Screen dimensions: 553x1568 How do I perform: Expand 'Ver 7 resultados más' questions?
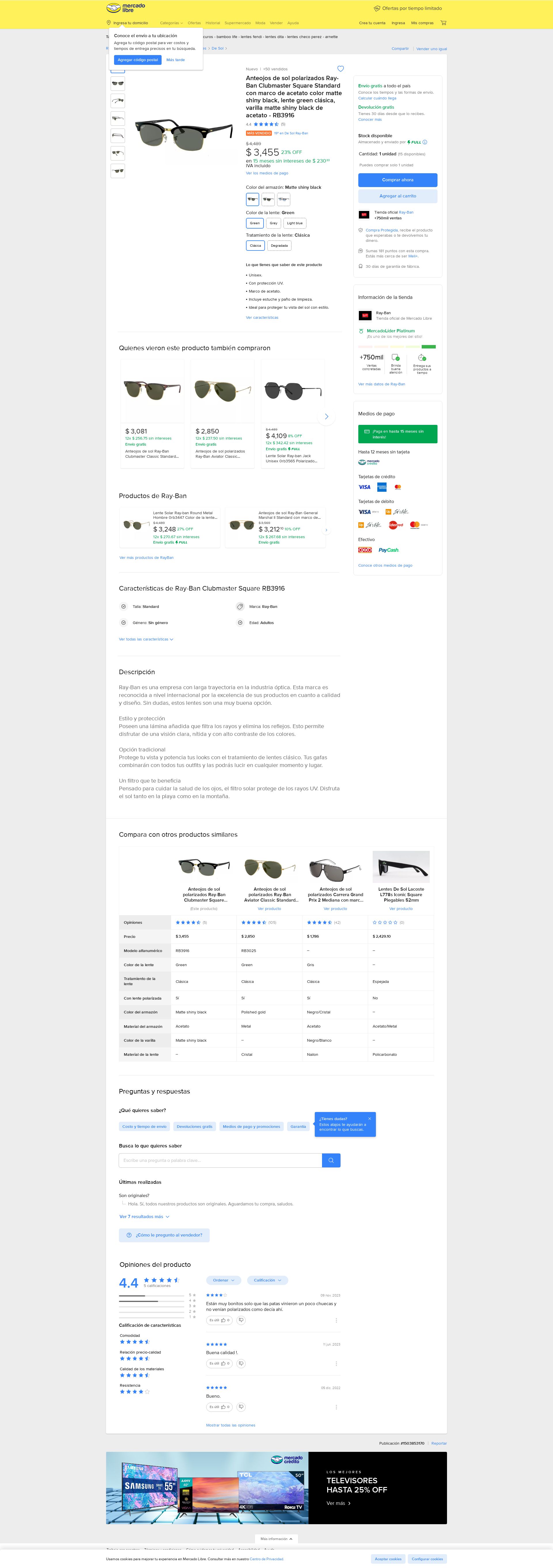point(144,1216)
